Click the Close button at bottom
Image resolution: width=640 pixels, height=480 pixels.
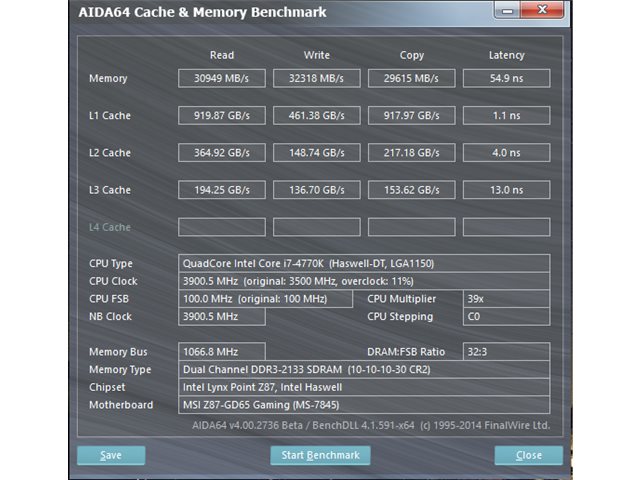(x=529, y=455)
